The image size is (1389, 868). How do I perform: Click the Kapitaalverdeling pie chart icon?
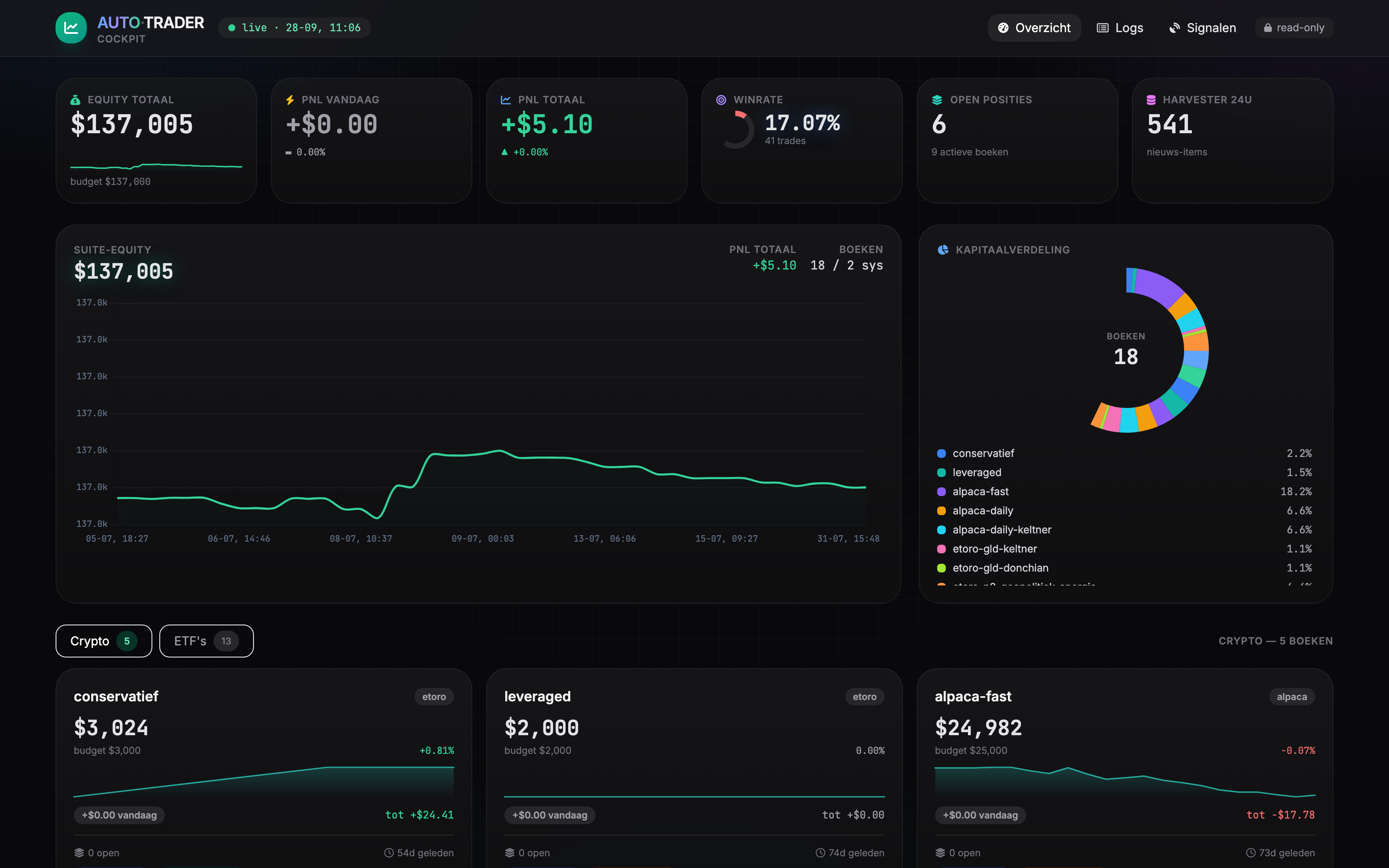click(x=942, y=250)
